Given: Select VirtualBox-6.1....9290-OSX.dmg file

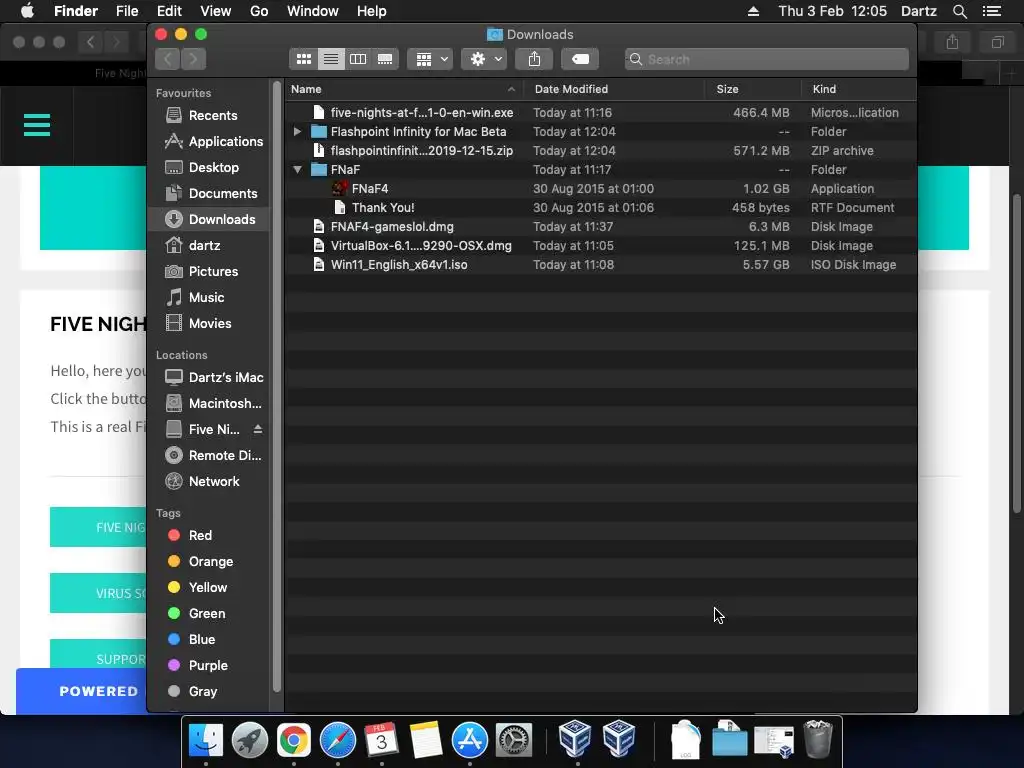Looking at the screenshot, I should coord(600,246).
